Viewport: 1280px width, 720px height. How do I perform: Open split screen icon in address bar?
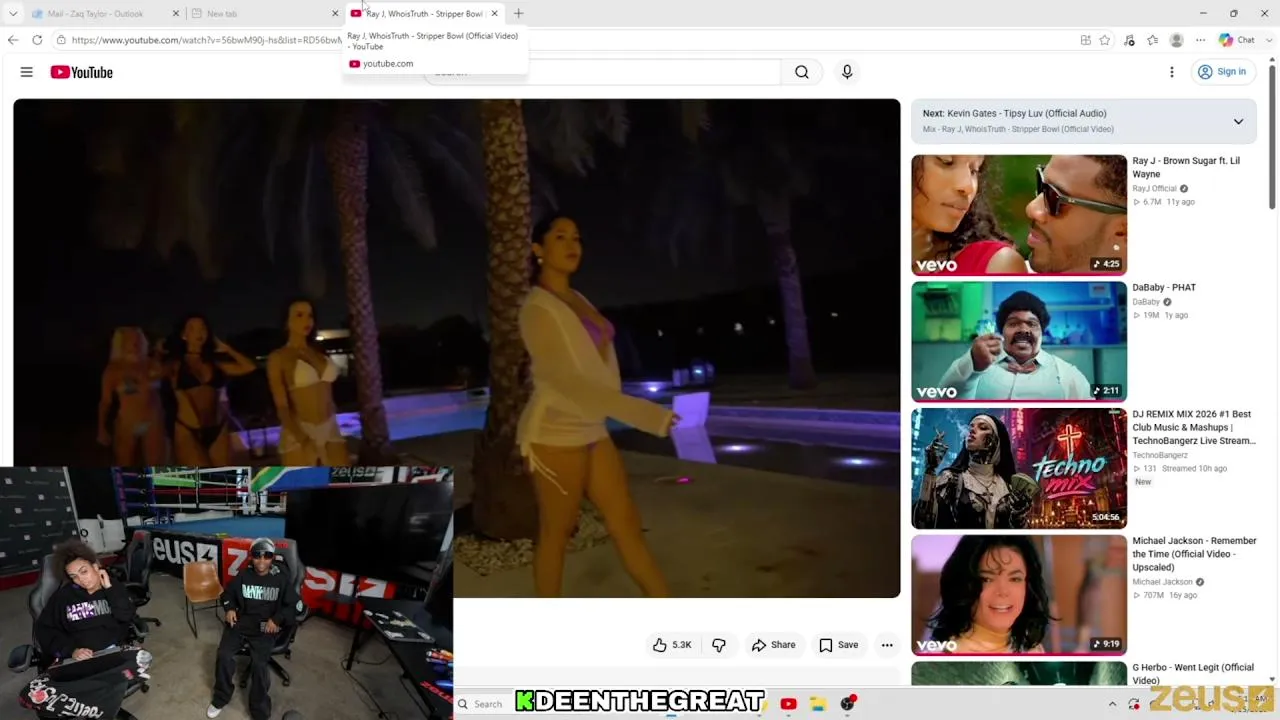tap(1085, 40)
